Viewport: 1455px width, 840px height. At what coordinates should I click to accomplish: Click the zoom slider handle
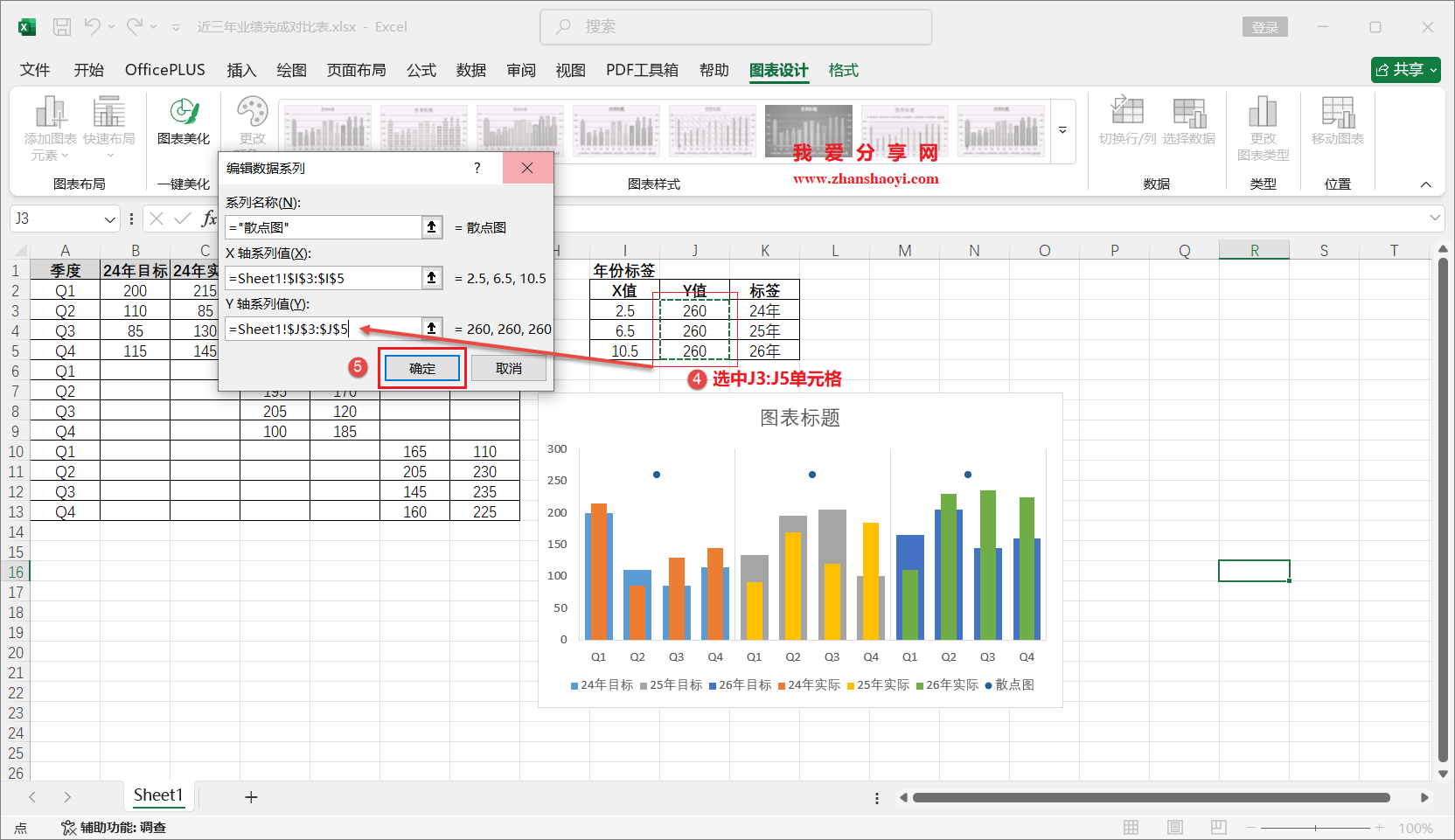coord(1315,828)
